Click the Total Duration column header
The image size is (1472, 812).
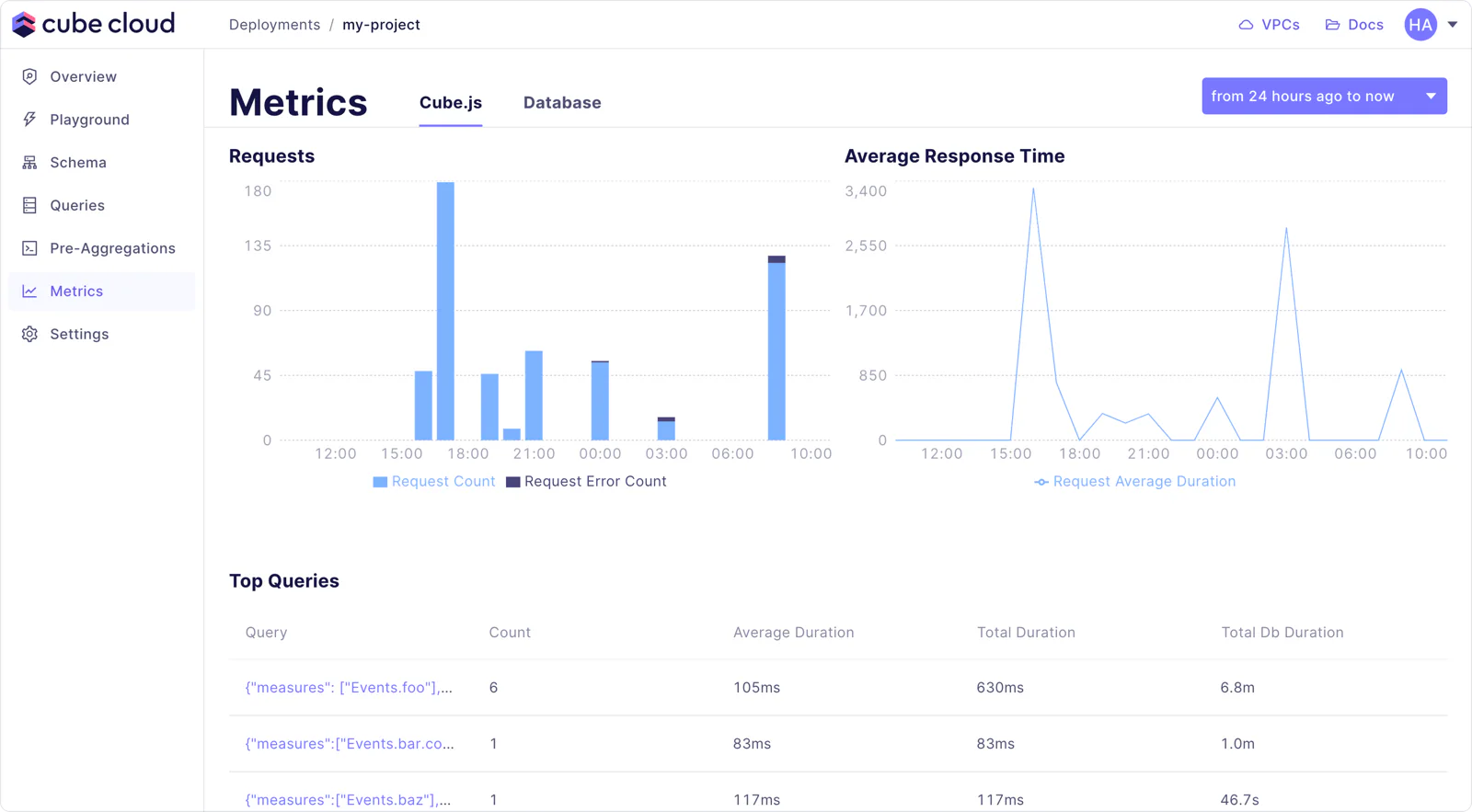click(1026, 633)
